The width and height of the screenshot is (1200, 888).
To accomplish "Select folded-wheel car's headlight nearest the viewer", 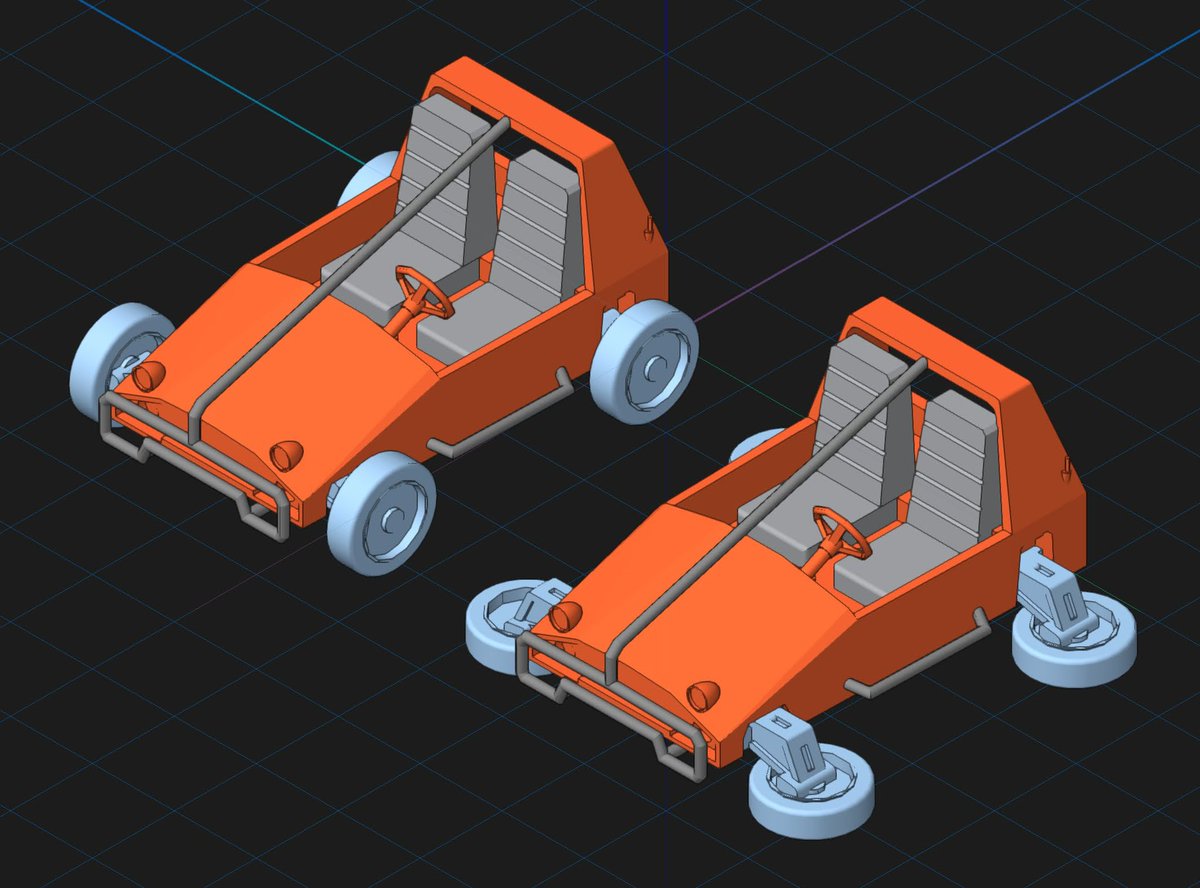I will (704, 695).
